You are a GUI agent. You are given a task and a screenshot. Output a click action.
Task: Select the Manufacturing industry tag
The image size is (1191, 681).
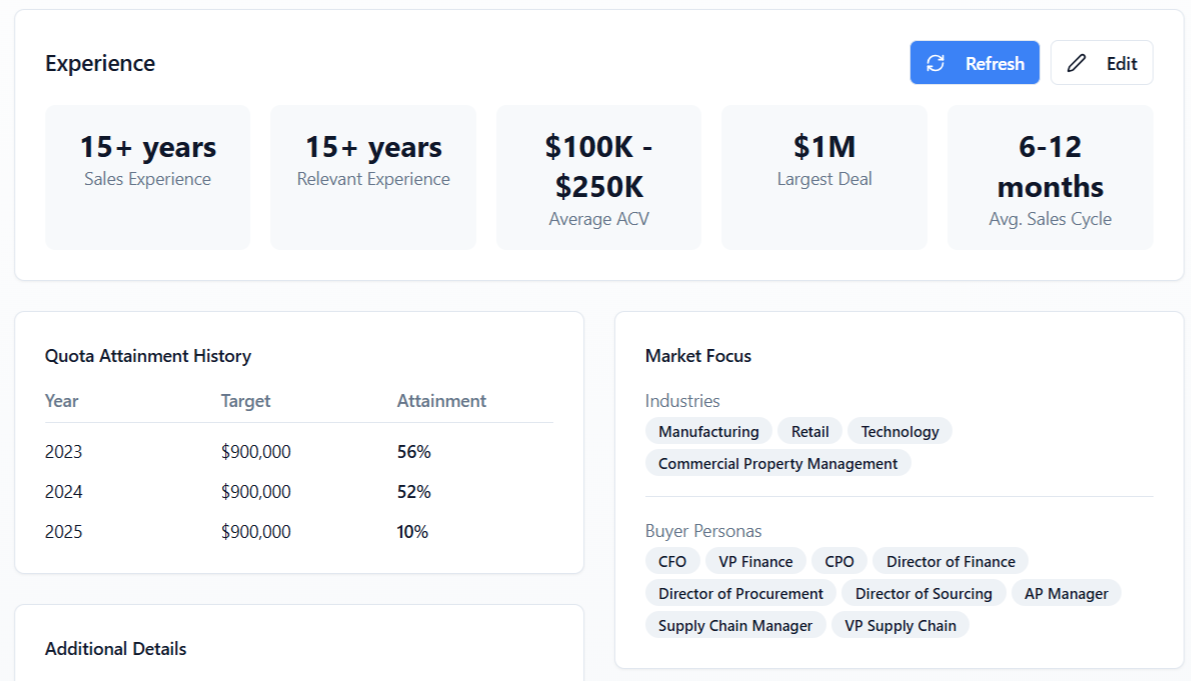coord(709,431)
